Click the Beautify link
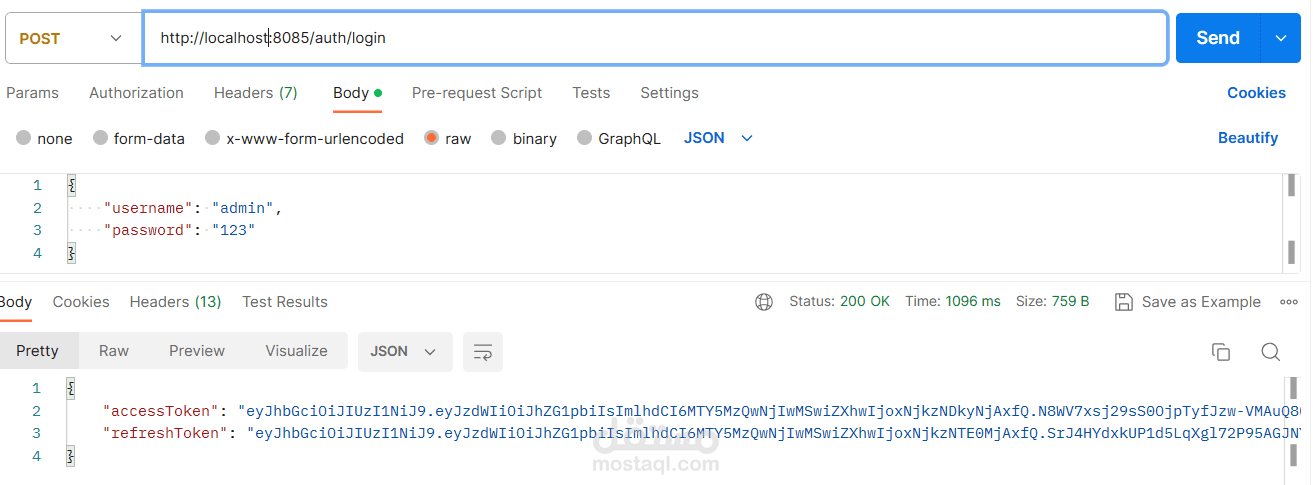Image resolution: width=1313 pixels, height=485 pixels. click(1248, 138)
